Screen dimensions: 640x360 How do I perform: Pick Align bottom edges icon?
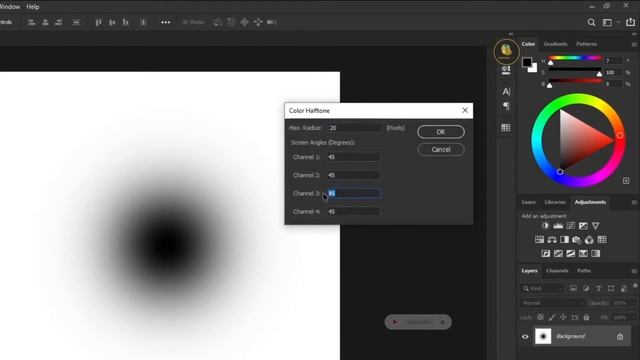click(x=126, y=22)
